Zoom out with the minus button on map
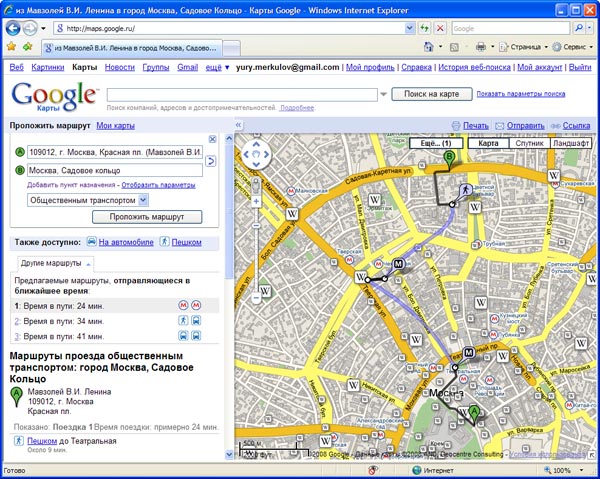Image resolution: width=600 pixels, height=479 pixels. click(x=256, y=298)
